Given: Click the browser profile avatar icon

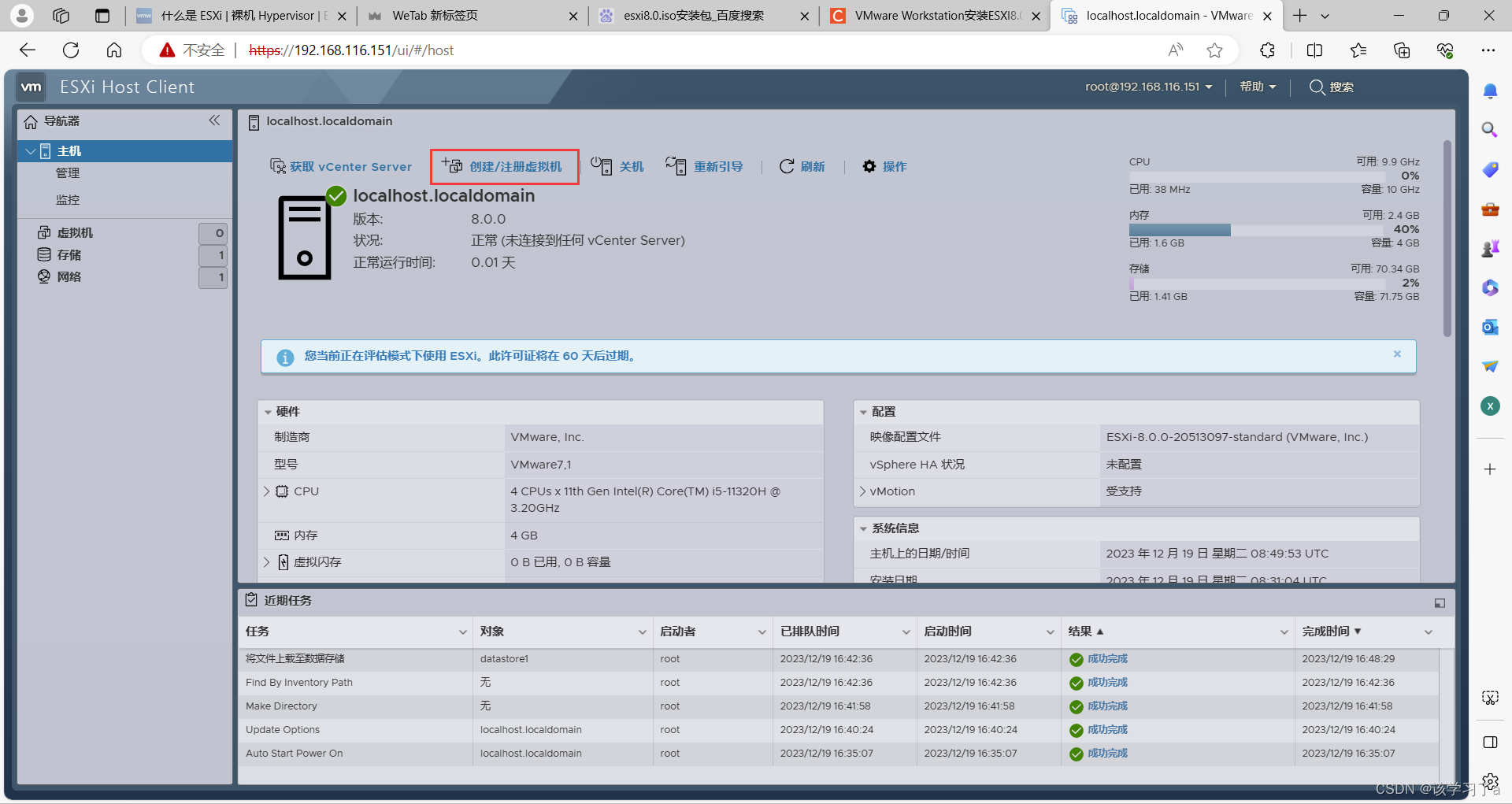Looking at the screenshot, I should click(21, 16).
